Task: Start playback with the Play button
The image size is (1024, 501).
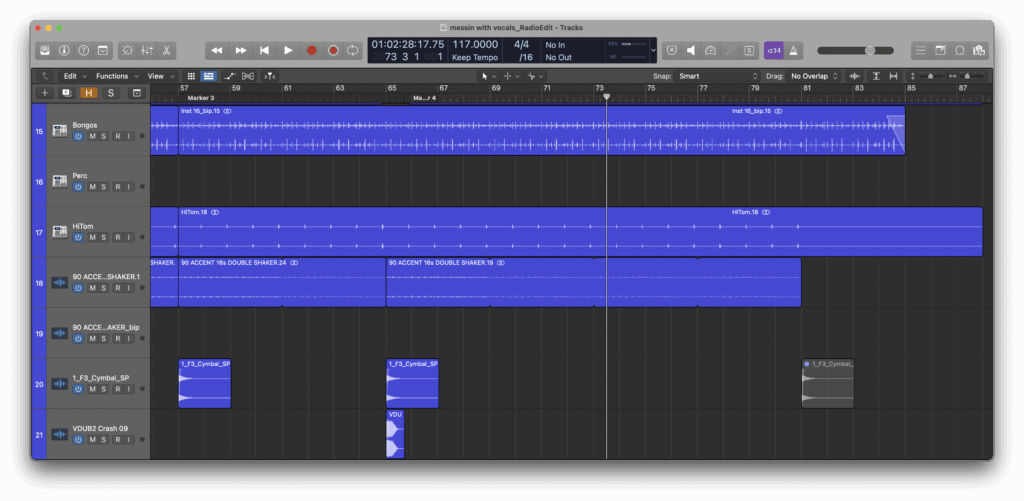Action: (x=287, y=50)
